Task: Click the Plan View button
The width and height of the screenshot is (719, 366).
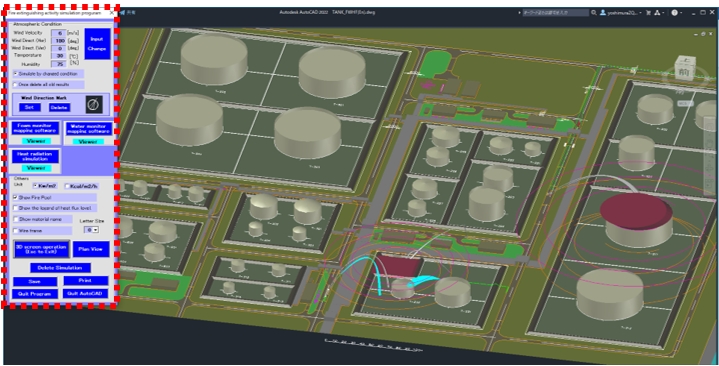Action: [91, 250]
